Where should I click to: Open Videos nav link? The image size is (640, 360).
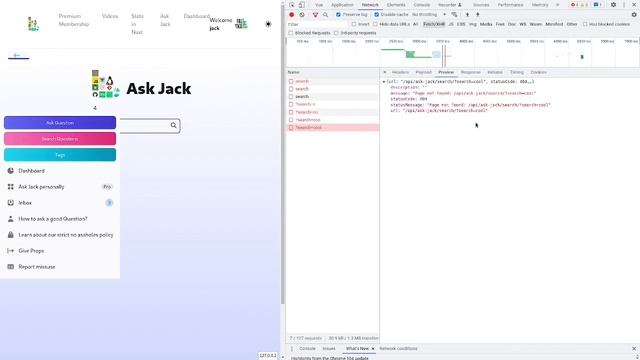pos(110,16)
